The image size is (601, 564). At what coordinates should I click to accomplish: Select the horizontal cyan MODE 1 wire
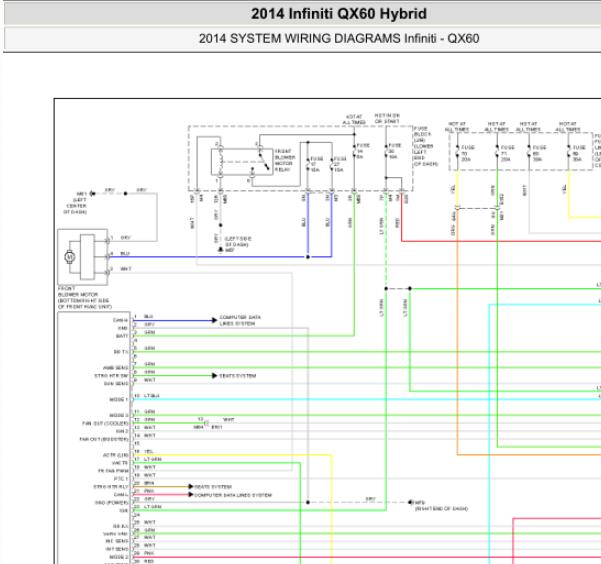click(x=366, y=400)
